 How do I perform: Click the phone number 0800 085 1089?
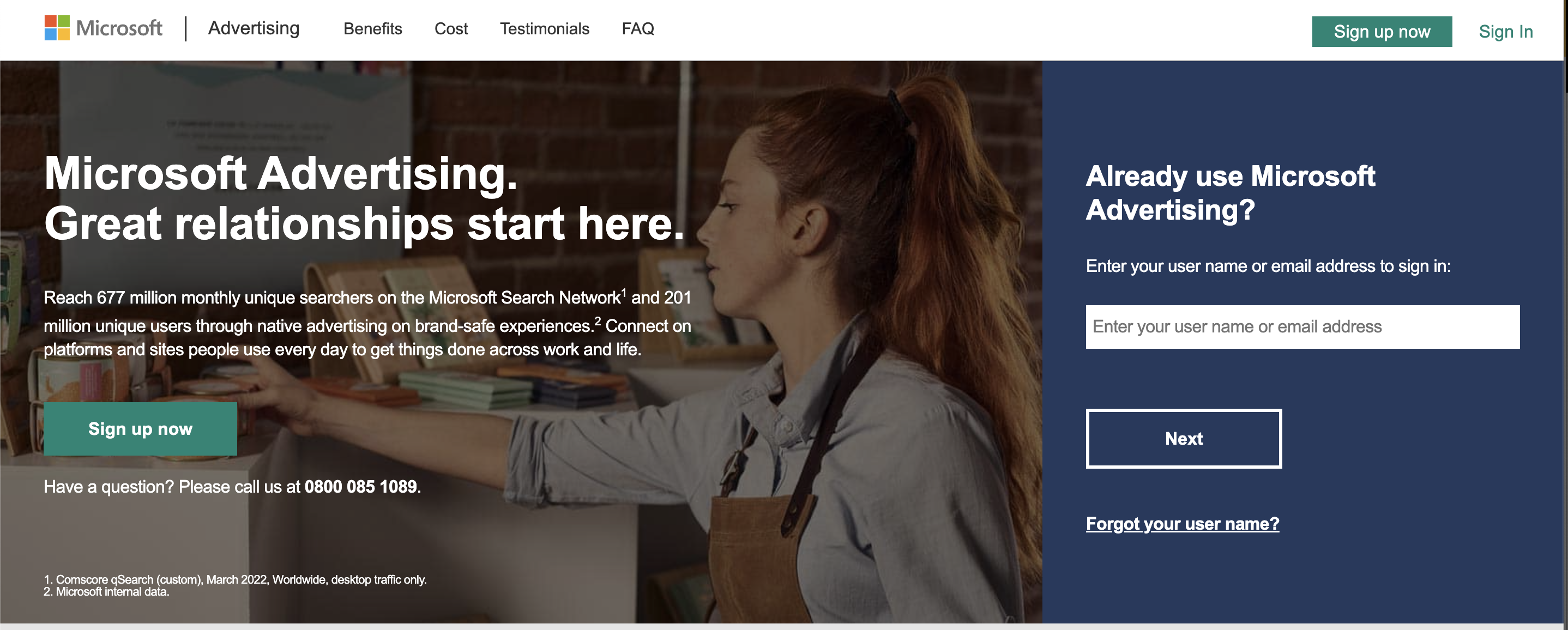point(361,486)
